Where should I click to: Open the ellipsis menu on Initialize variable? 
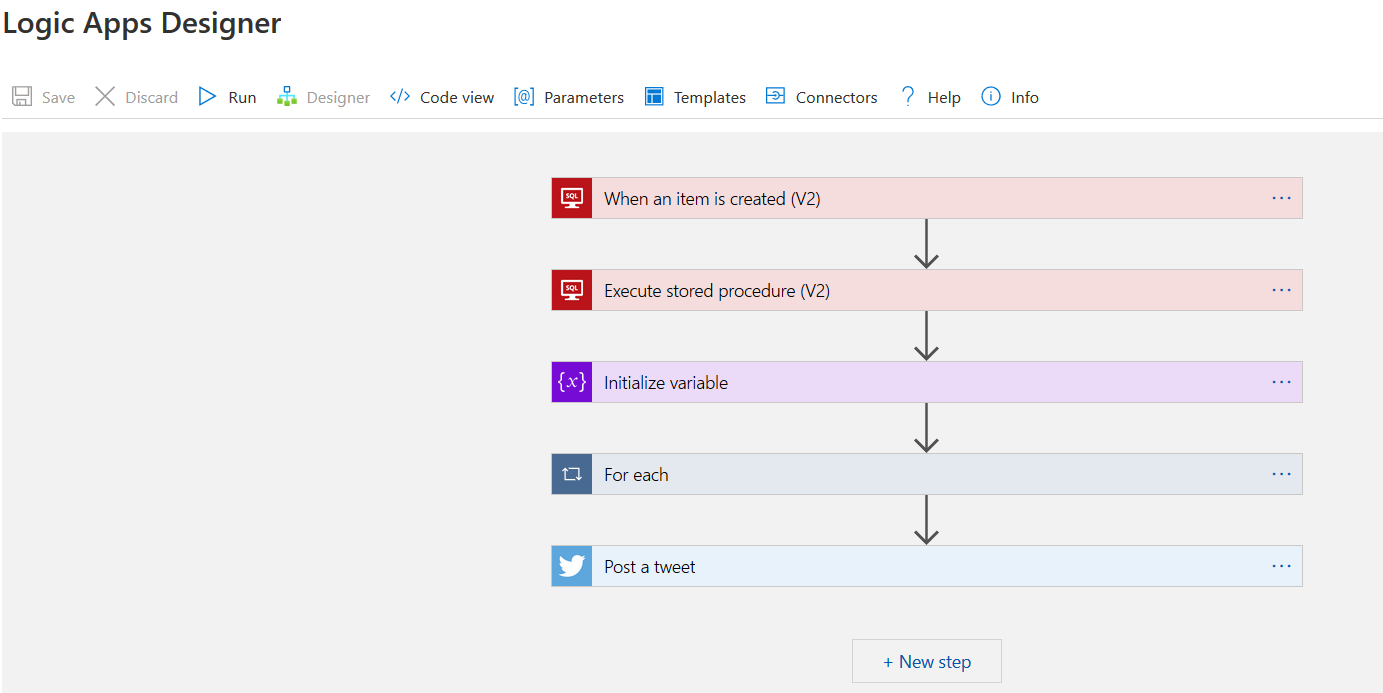click(x=1281, y=382)
